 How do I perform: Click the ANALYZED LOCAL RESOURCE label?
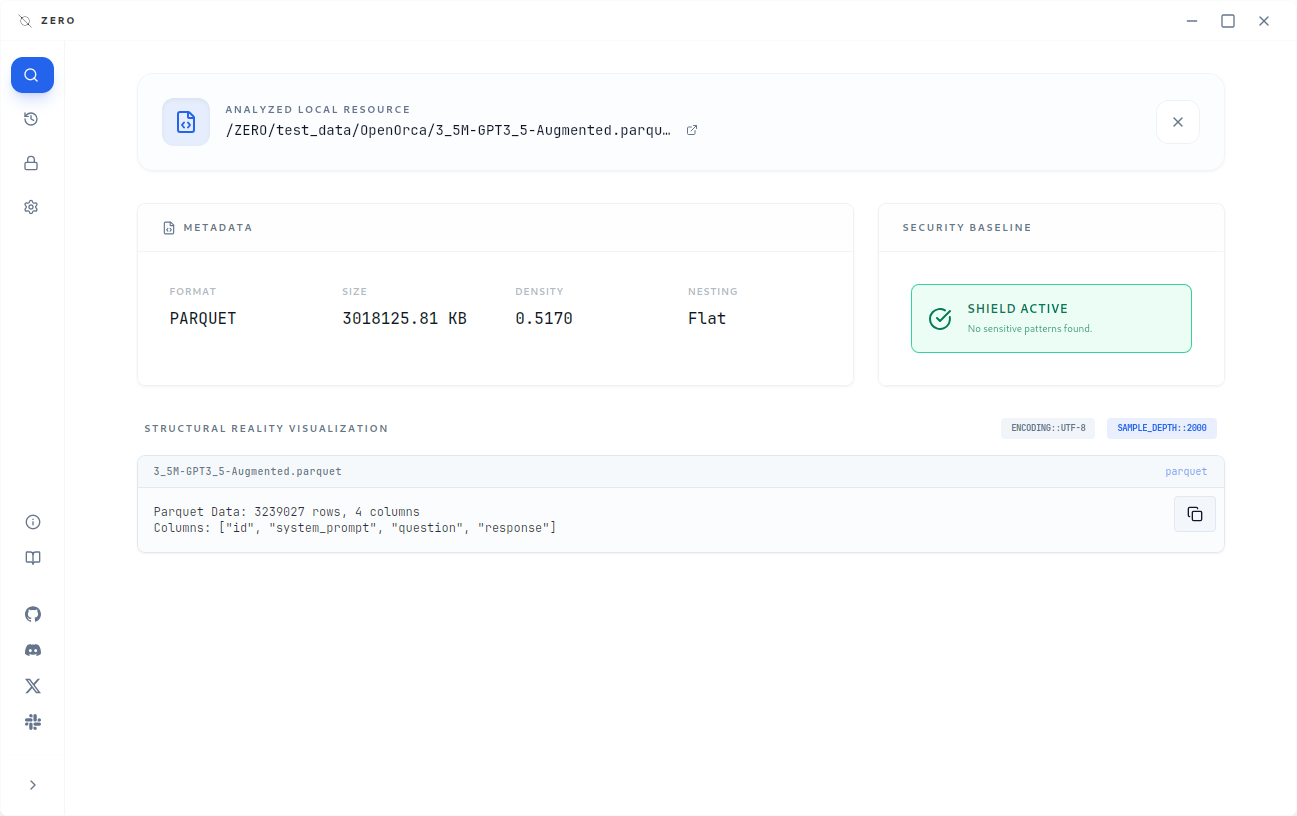click(x=318, y=110)
